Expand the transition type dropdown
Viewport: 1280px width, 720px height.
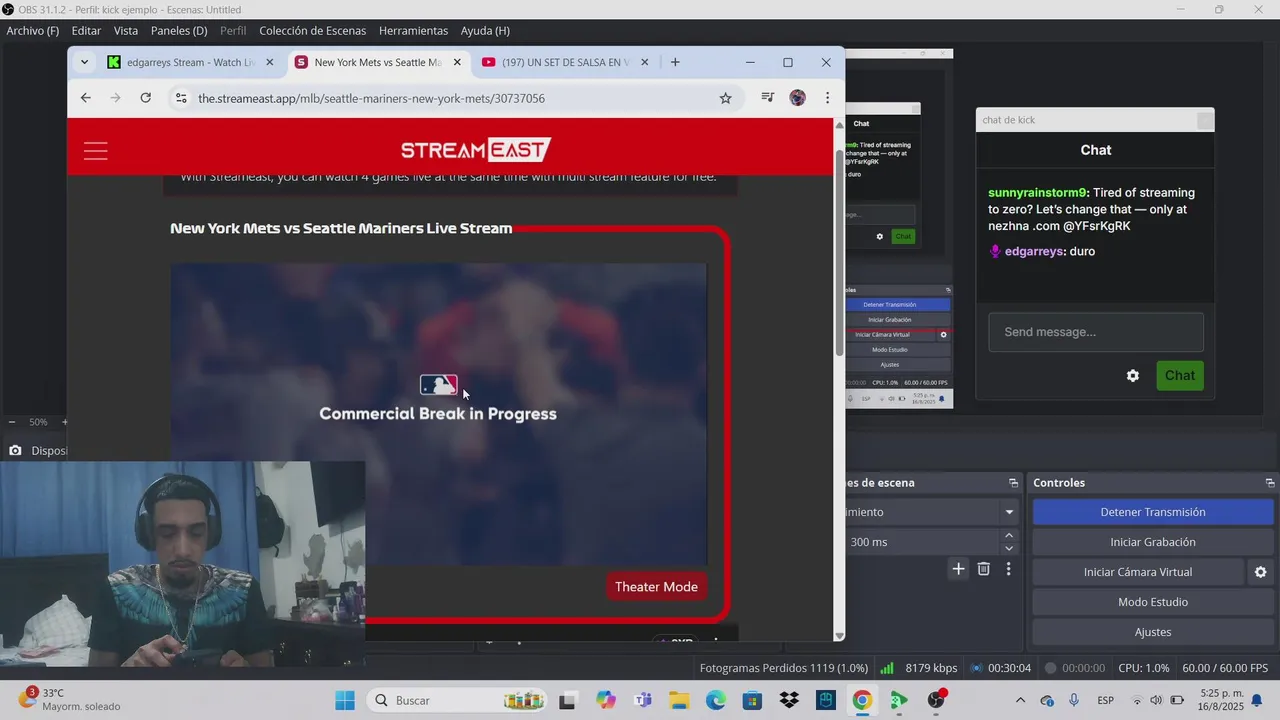click(1009, 512)
